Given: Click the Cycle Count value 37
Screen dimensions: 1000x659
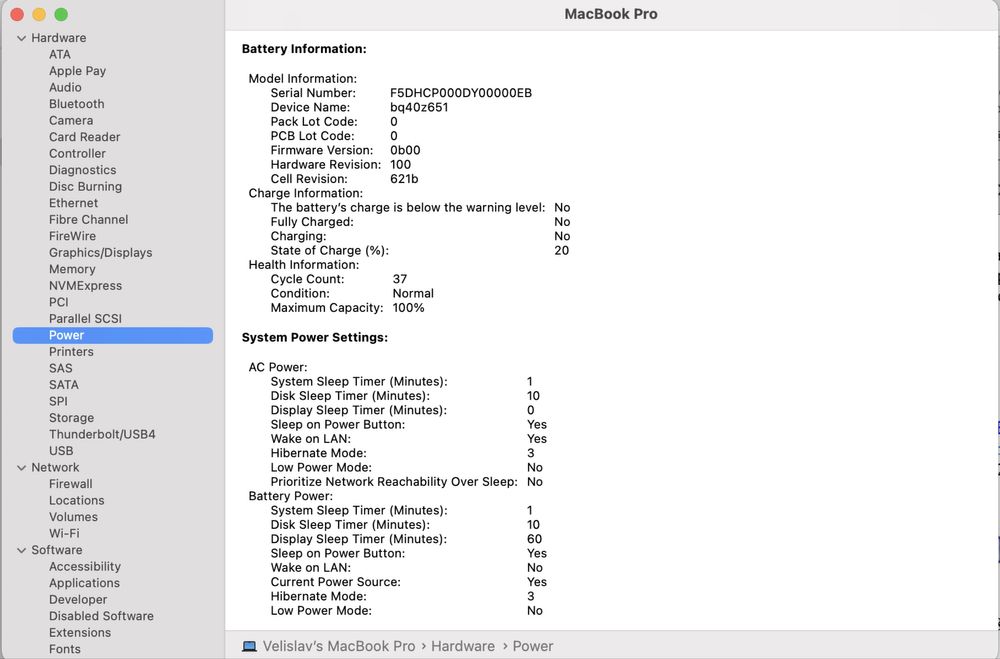Looking at the screenshot, I should click(400, 279).
